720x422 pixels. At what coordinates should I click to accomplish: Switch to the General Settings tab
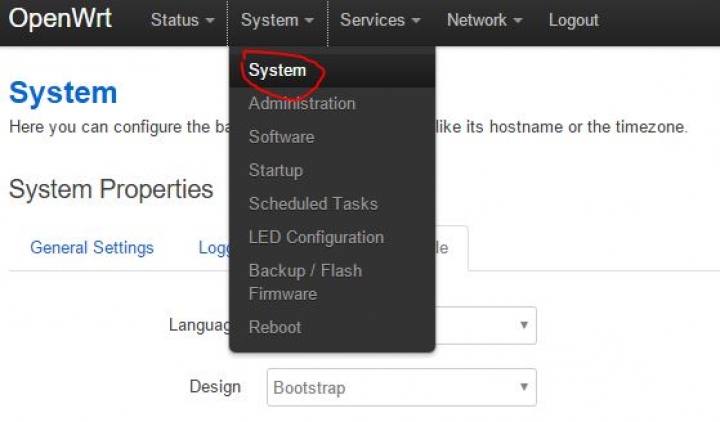point(92,248)
